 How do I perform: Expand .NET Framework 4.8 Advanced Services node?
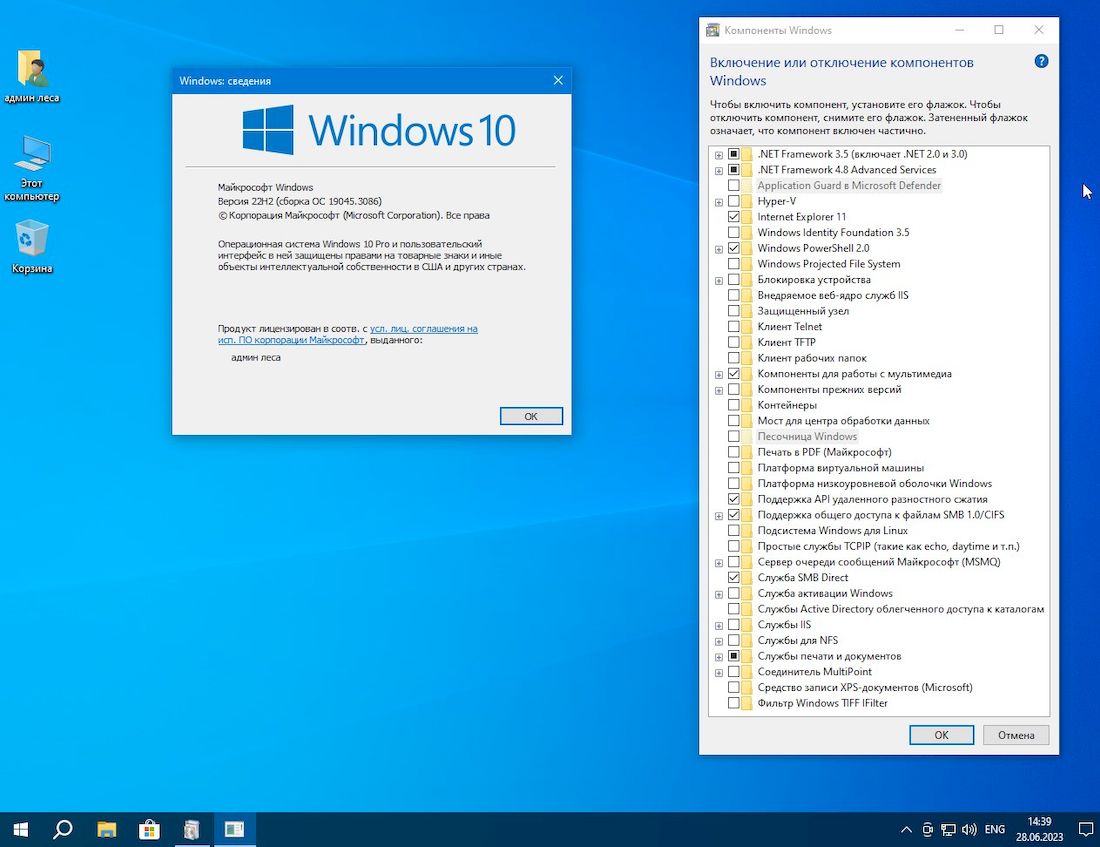pos(718,171)
